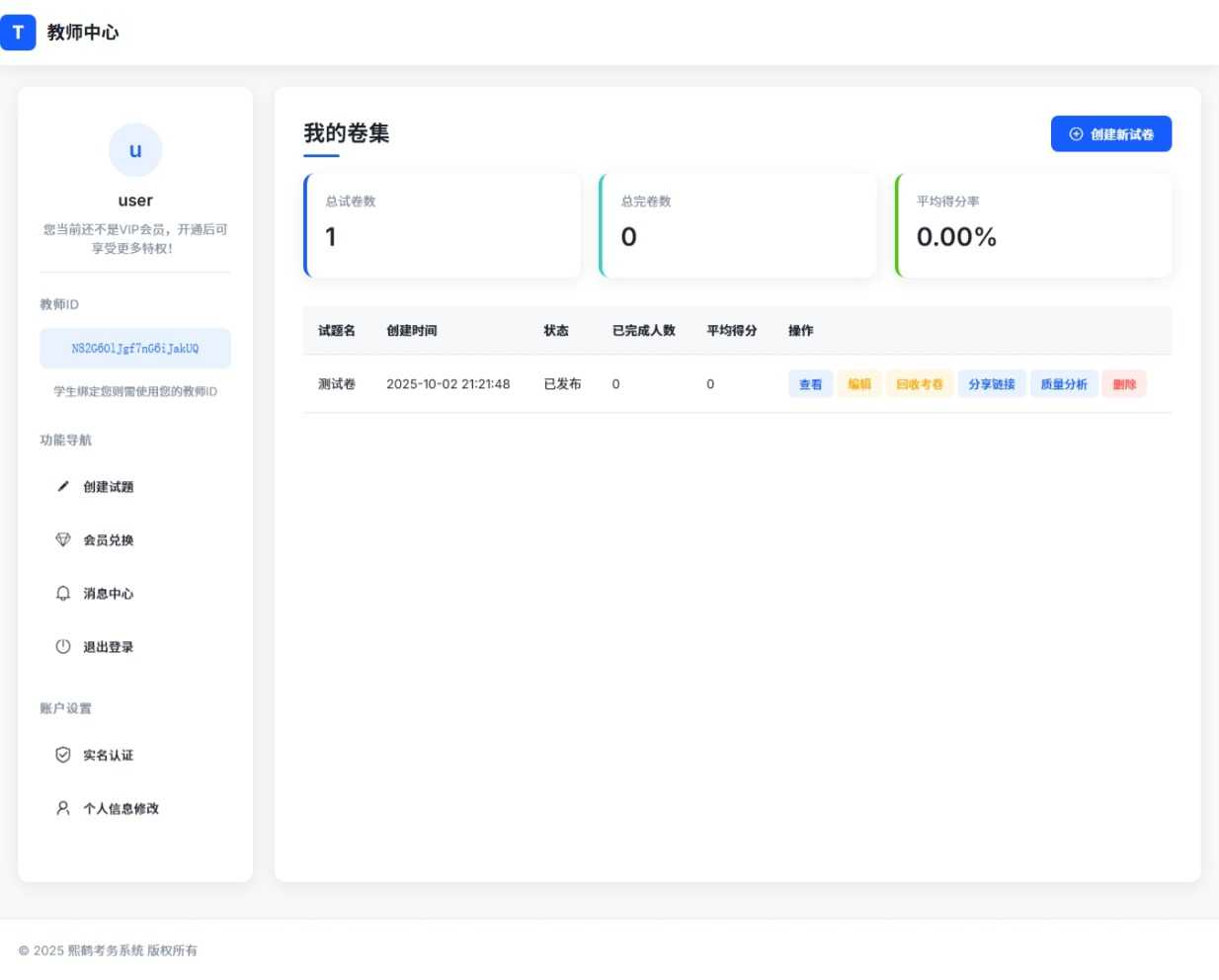Open 会员兑换 via the diamond icon
Viewport: 1219px width, 980px height.
click(x=63, y=539)
